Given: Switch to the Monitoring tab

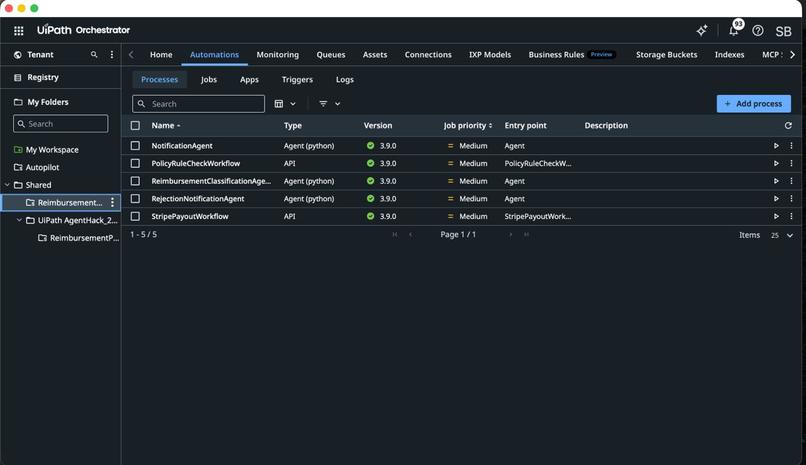Looking at the screenshot, I should tap(278, 54).
